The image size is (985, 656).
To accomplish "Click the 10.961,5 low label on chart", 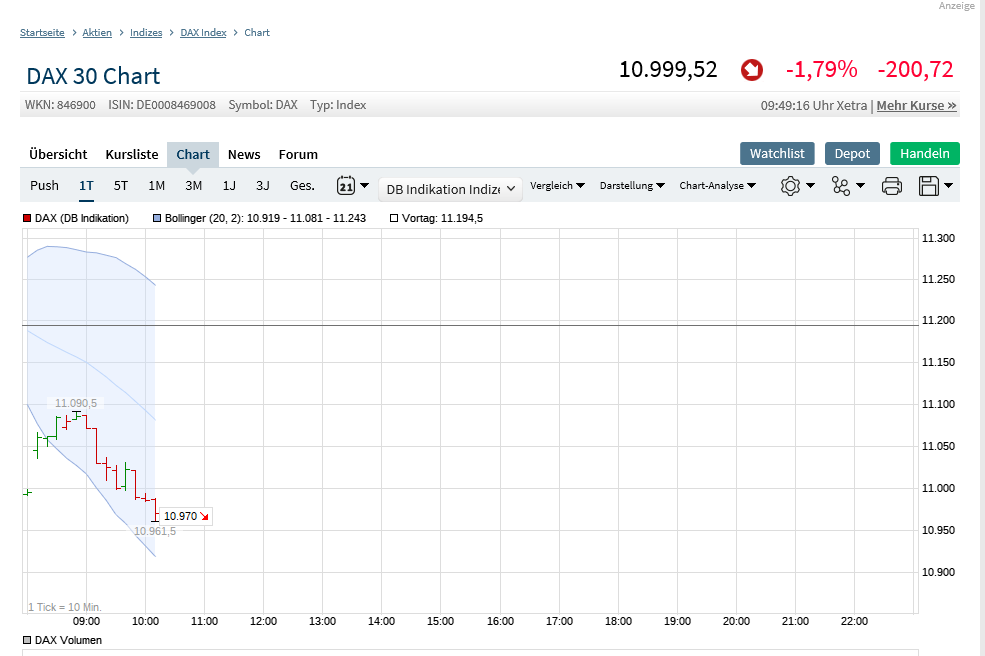I will click(x=155, y=532).
